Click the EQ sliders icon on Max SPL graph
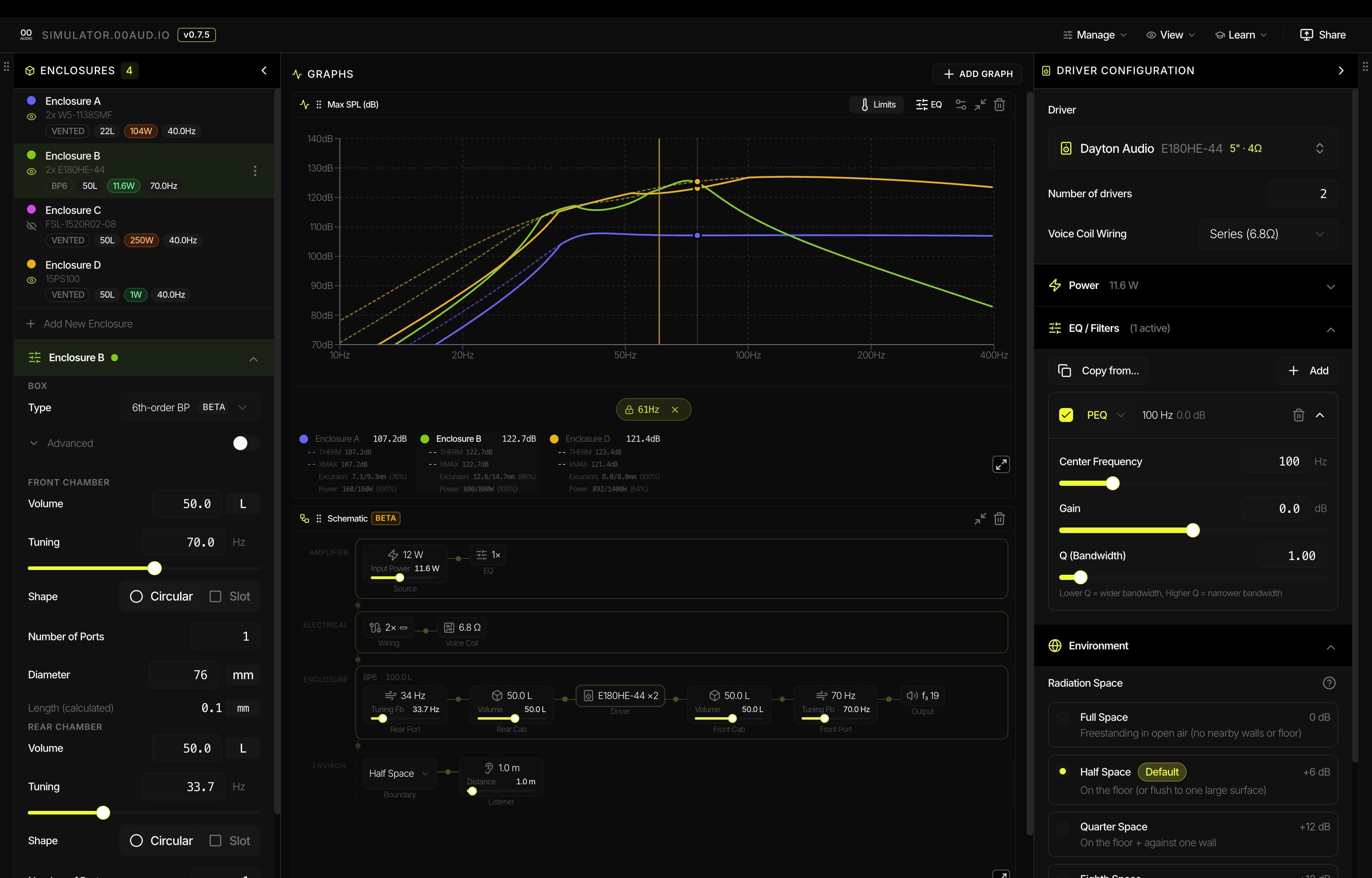 coord(928,104)
